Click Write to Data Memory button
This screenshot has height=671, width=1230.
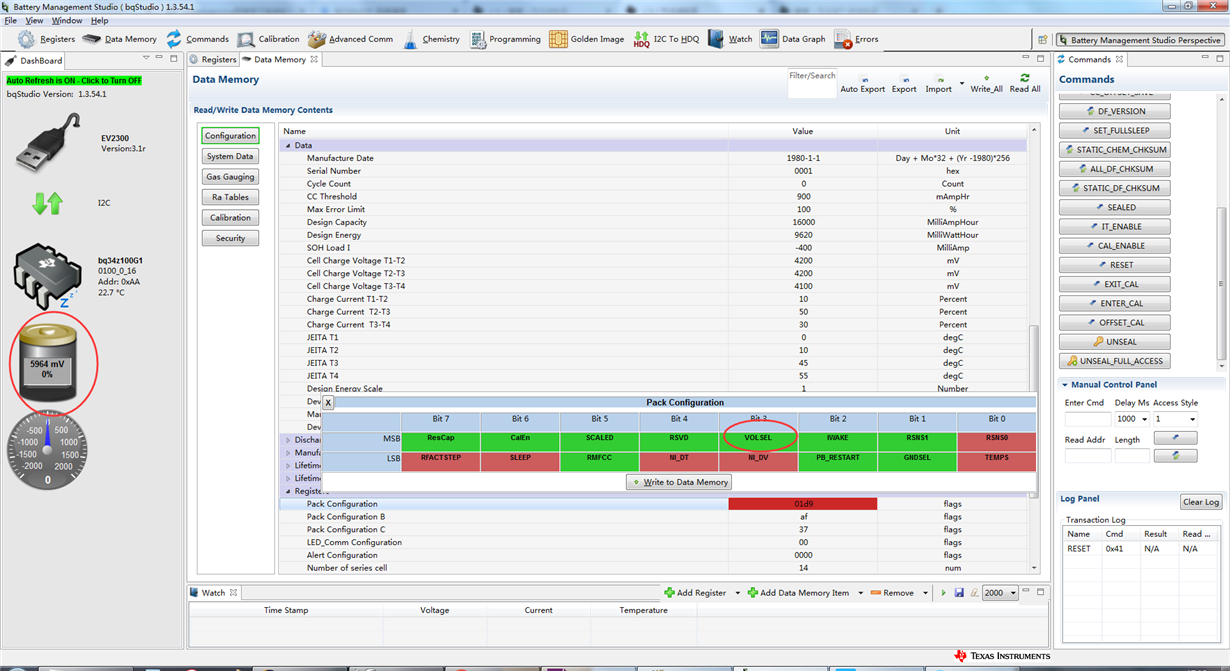point(679,482)
